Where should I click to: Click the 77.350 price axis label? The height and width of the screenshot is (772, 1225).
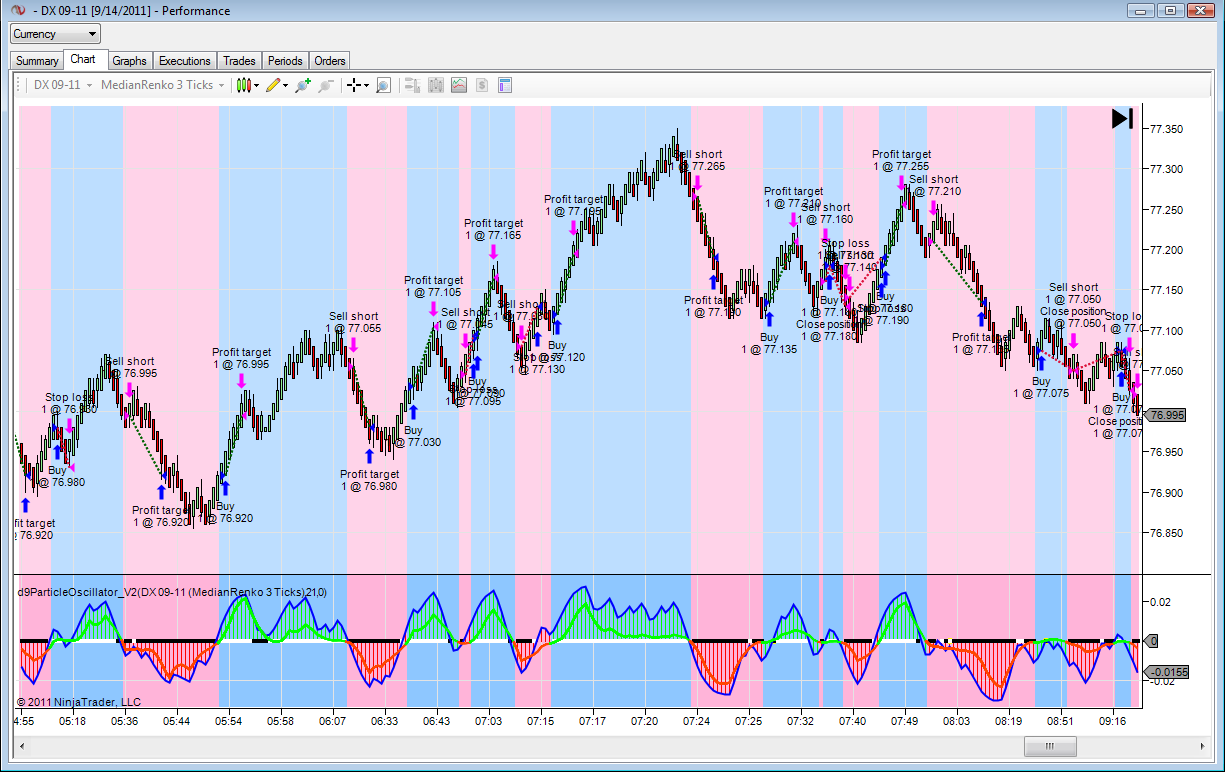tap(1167, 129)
